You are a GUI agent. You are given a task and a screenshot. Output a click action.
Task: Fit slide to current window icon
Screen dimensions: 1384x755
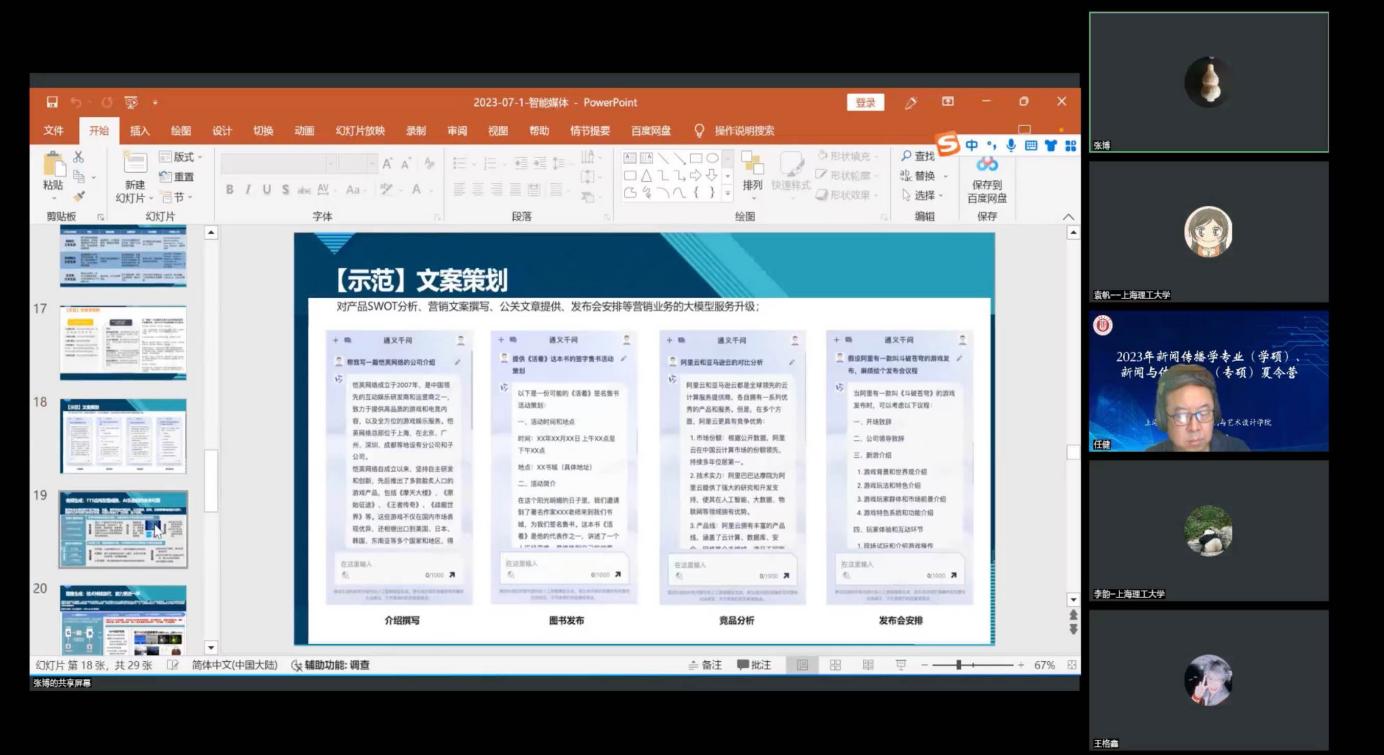(1072, 665)
